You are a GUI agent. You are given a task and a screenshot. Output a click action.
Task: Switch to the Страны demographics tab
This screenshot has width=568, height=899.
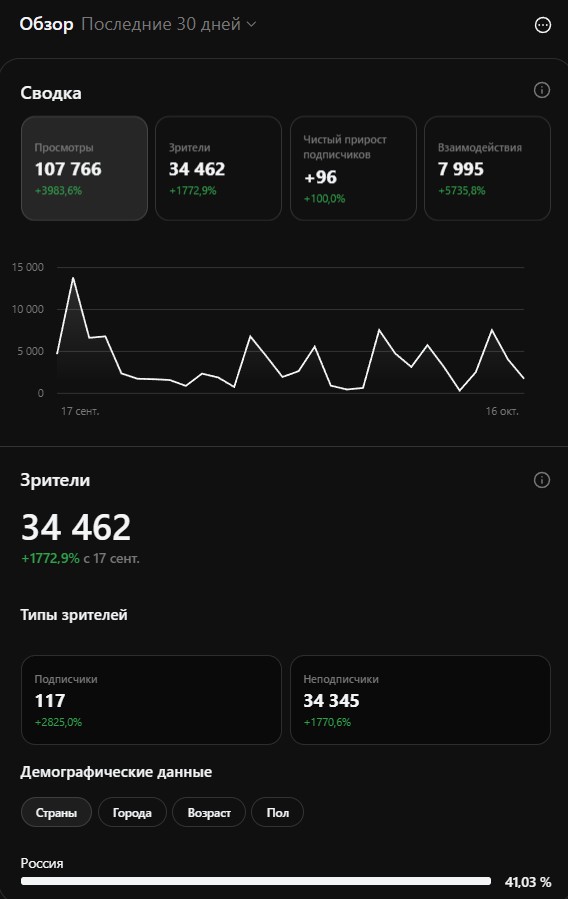tap(56, 812)
